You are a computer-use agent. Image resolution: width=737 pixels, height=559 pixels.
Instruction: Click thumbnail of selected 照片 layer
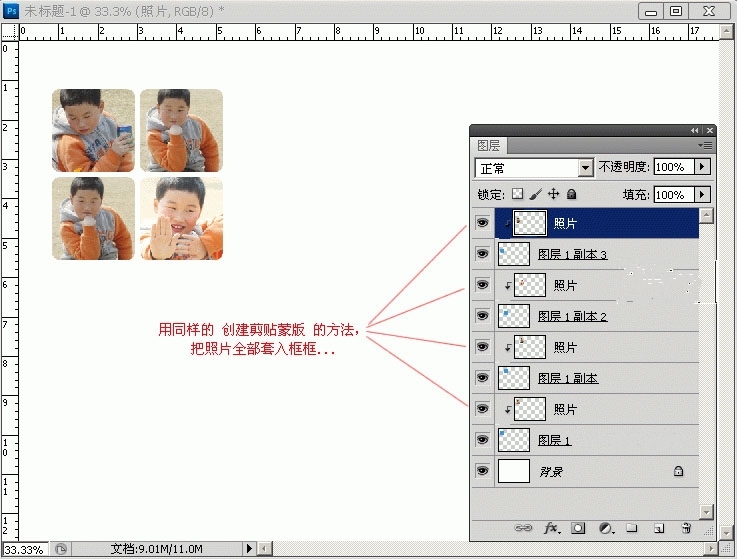point(530,222)
